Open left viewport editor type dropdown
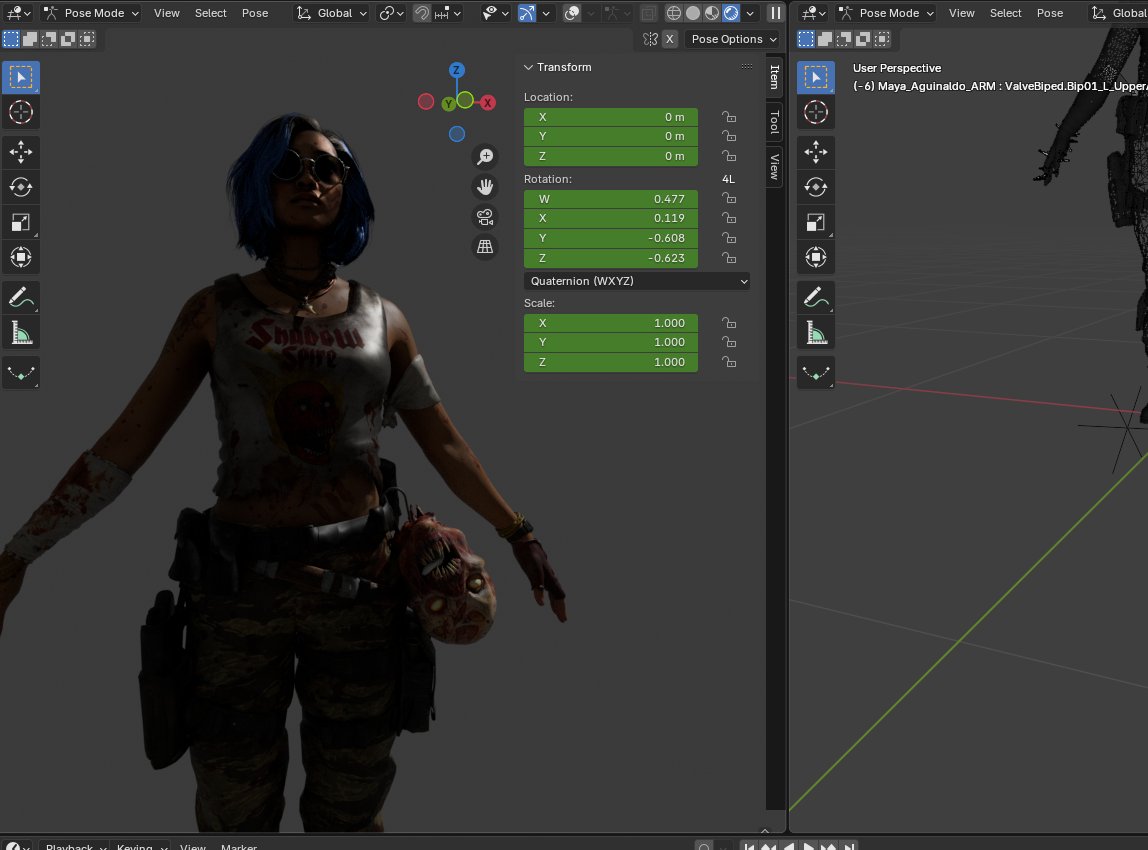The image size is (1148, 850). coord(18,13)
